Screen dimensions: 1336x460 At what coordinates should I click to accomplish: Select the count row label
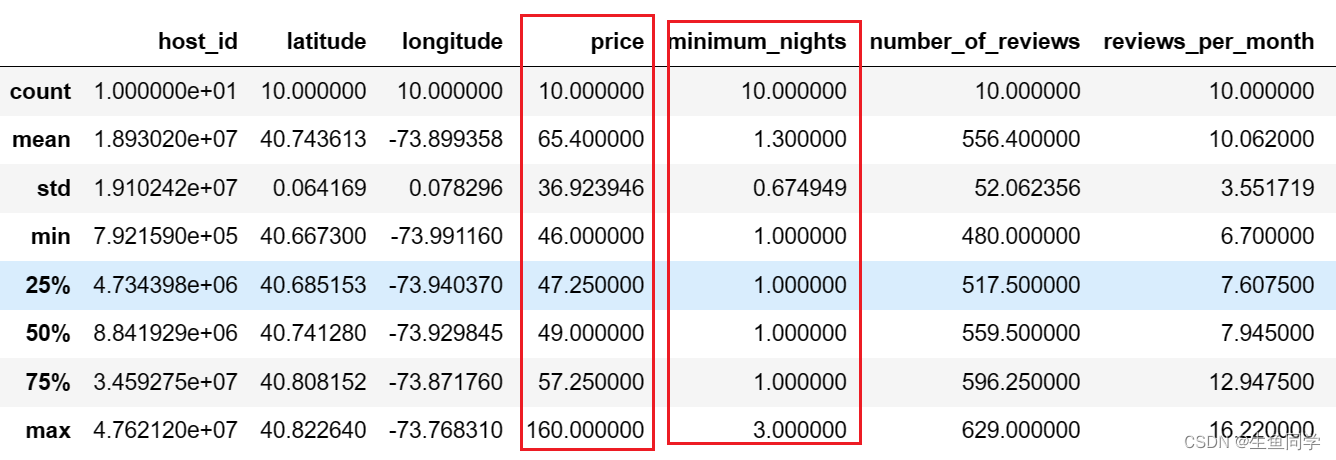(x=41, y=91)
